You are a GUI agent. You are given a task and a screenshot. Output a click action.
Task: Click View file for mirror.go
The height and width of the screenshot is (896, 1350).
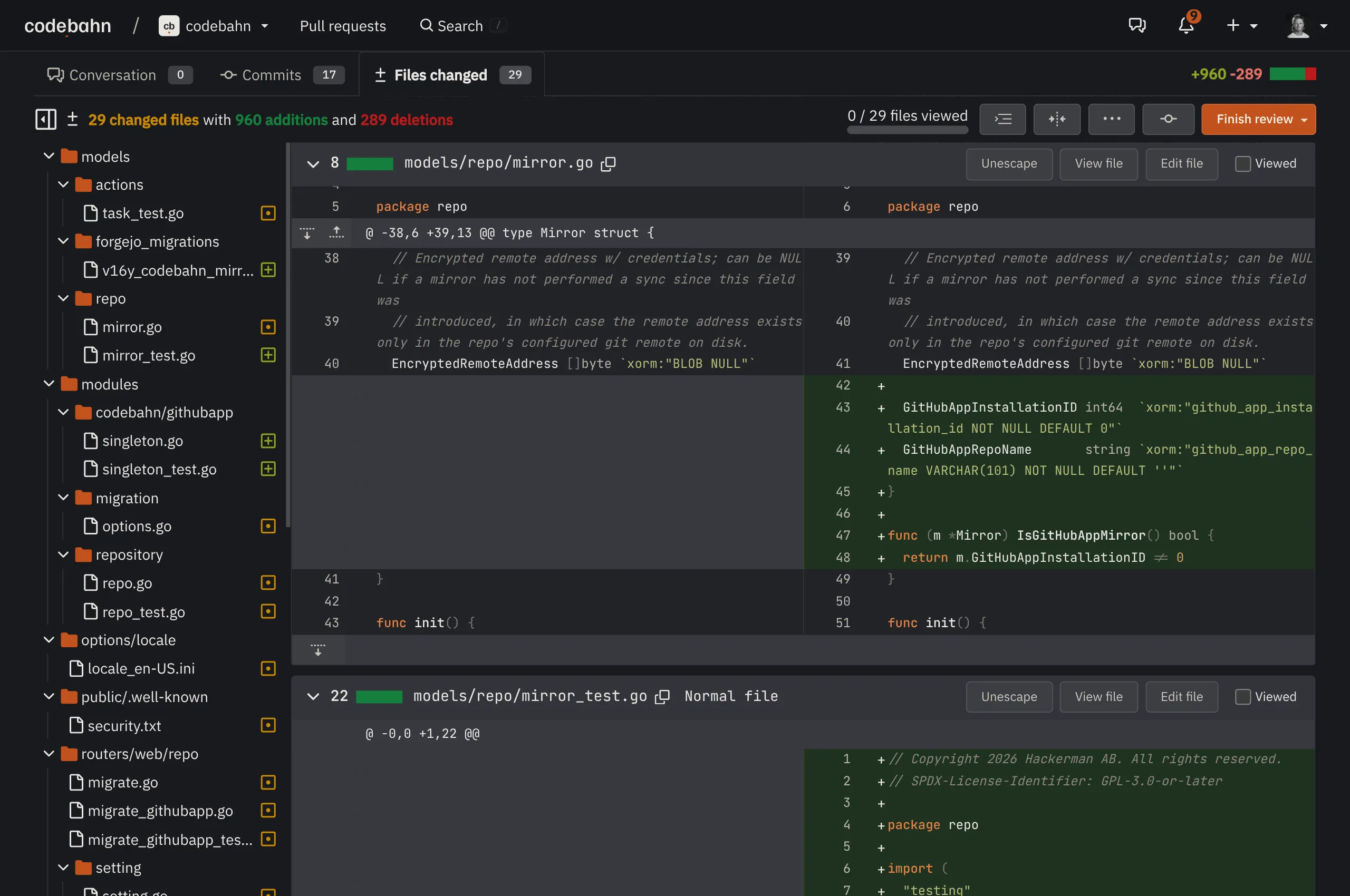(x=1098, y=164)
